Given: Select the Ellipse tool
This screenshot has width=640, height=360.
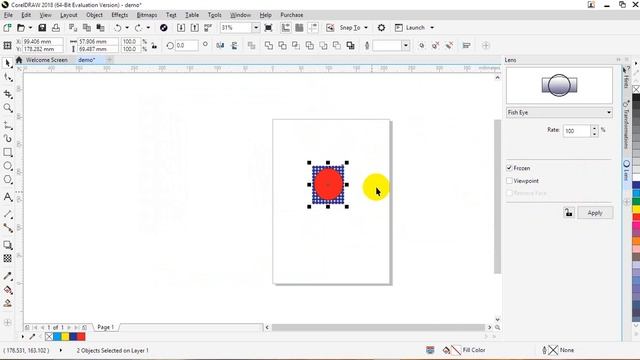Looking at the screenshot, I should (7, 166).
